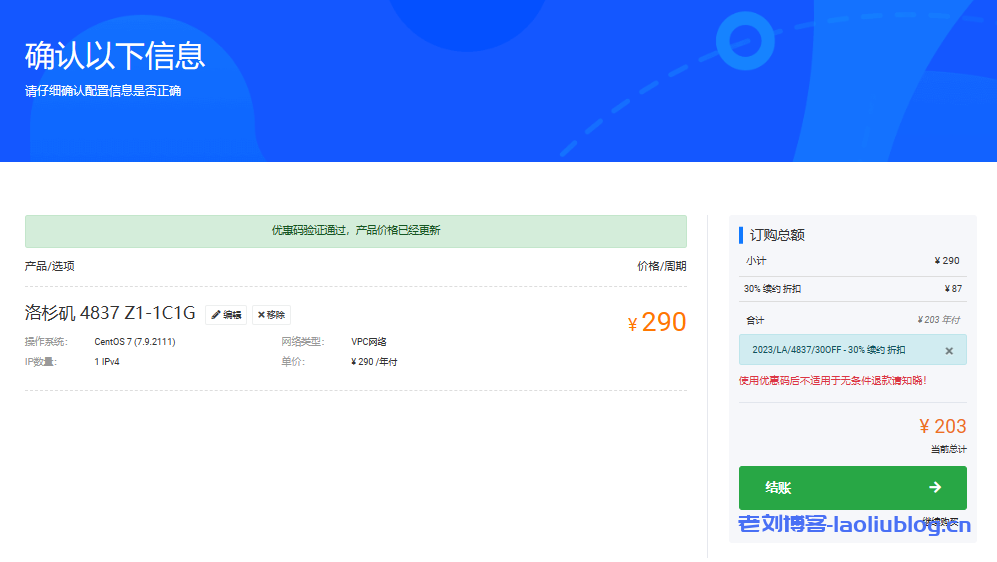Click the CentOS 7 (7.9.2111) operating system value

(x=135, y=342)
